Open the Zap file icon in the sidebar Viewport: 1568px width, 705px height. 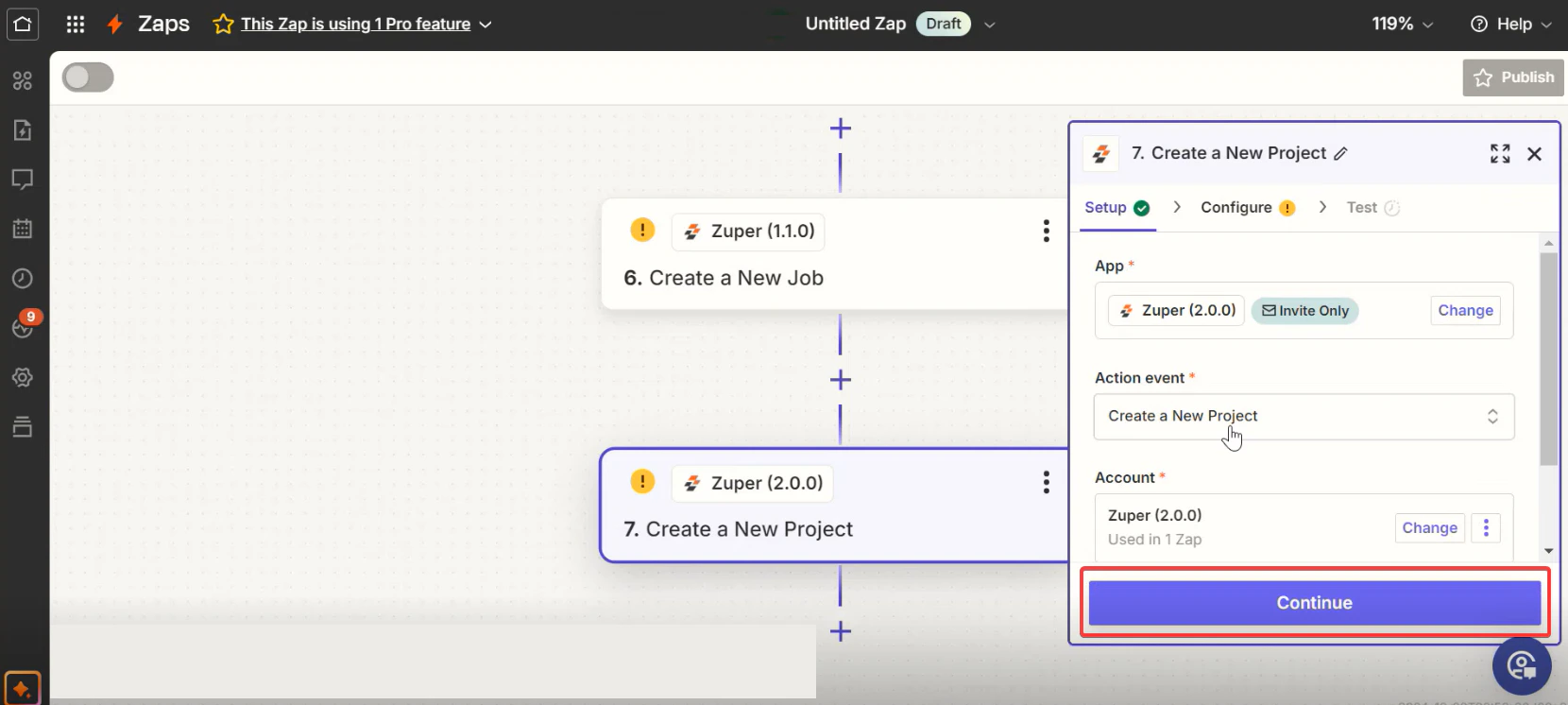(x=23, y=129)
